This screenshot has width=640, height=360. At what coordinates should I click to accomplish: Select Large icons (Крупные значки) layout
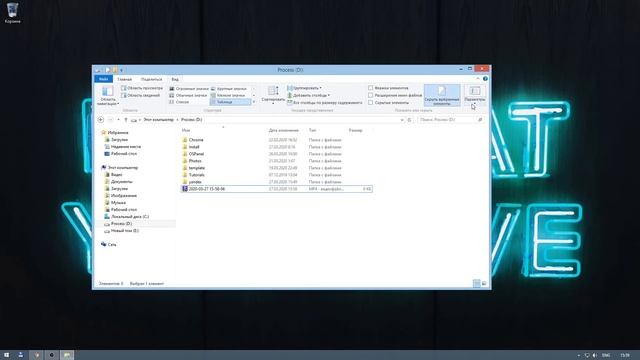pyautogui.click(x=229, y=89)
